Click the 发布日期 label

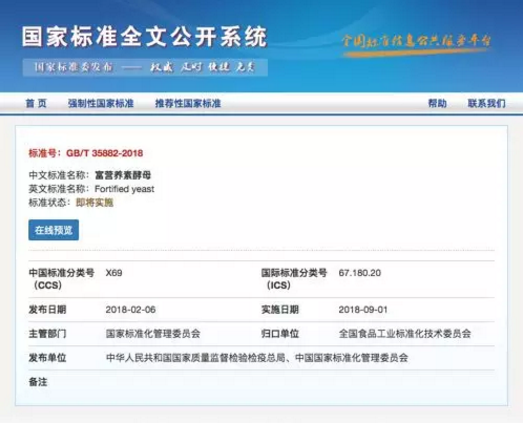click(47, 310)
